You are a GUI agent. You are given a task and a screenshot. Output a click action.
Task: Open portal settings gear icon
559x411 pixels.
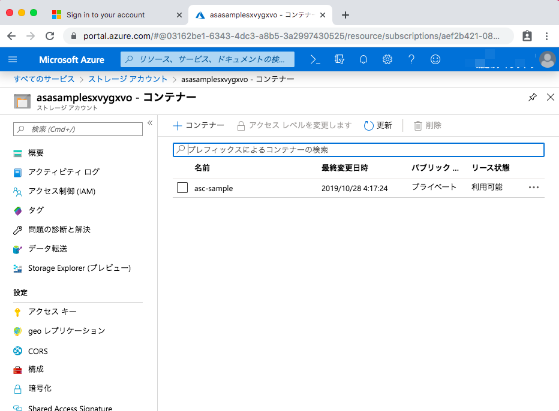click(x=387, y=59)
